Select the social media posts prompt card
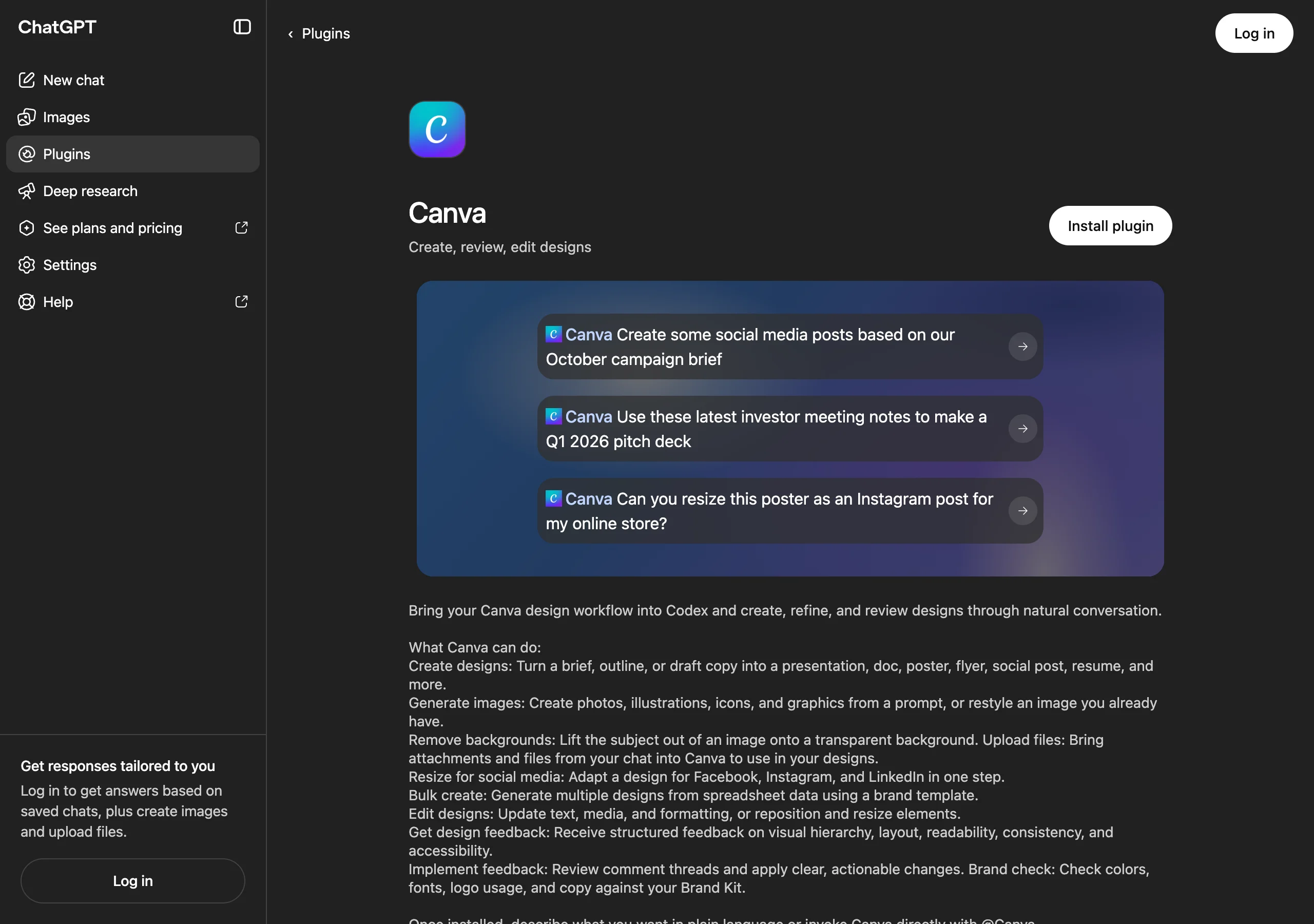This screenshot has width=1314, height=924. tap(790, 346)
